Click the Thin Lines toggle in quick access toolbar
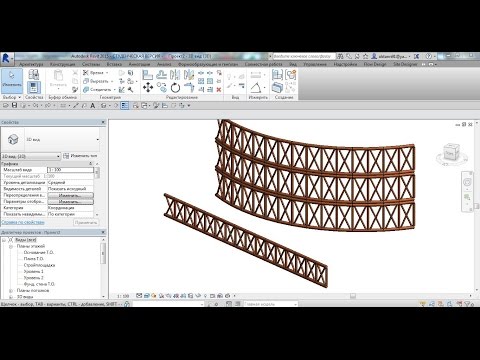 [124, 105]
